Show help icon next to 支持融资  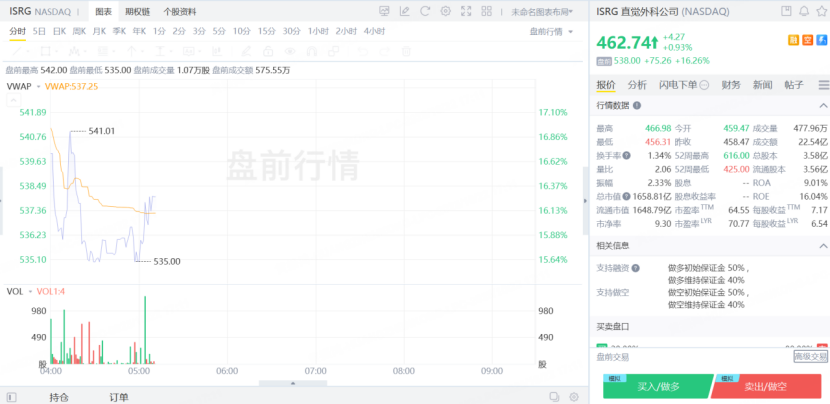click(635, 268)
